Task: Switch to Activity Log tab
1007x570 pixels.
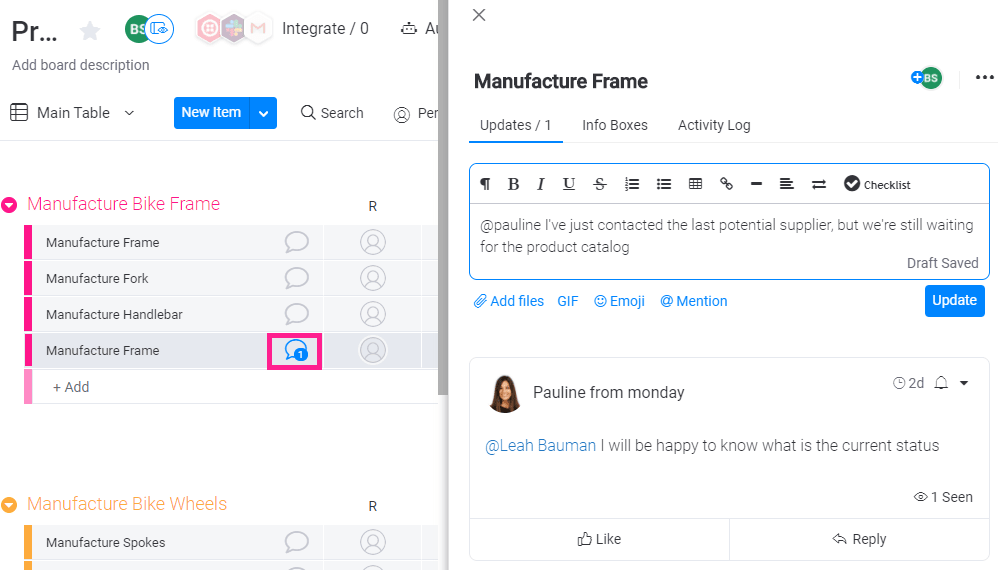Action: pos(714,125)
